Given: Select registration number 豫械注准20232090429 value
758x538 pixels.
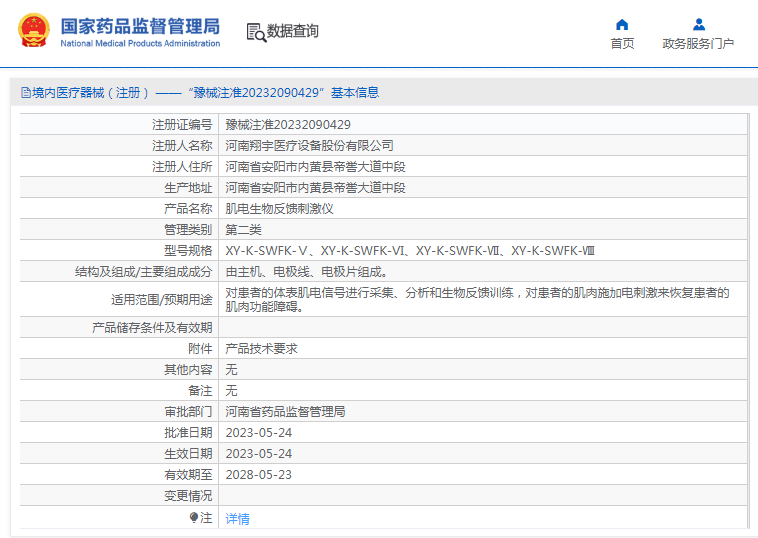Looking at the screenshot, I should point(288,125).
